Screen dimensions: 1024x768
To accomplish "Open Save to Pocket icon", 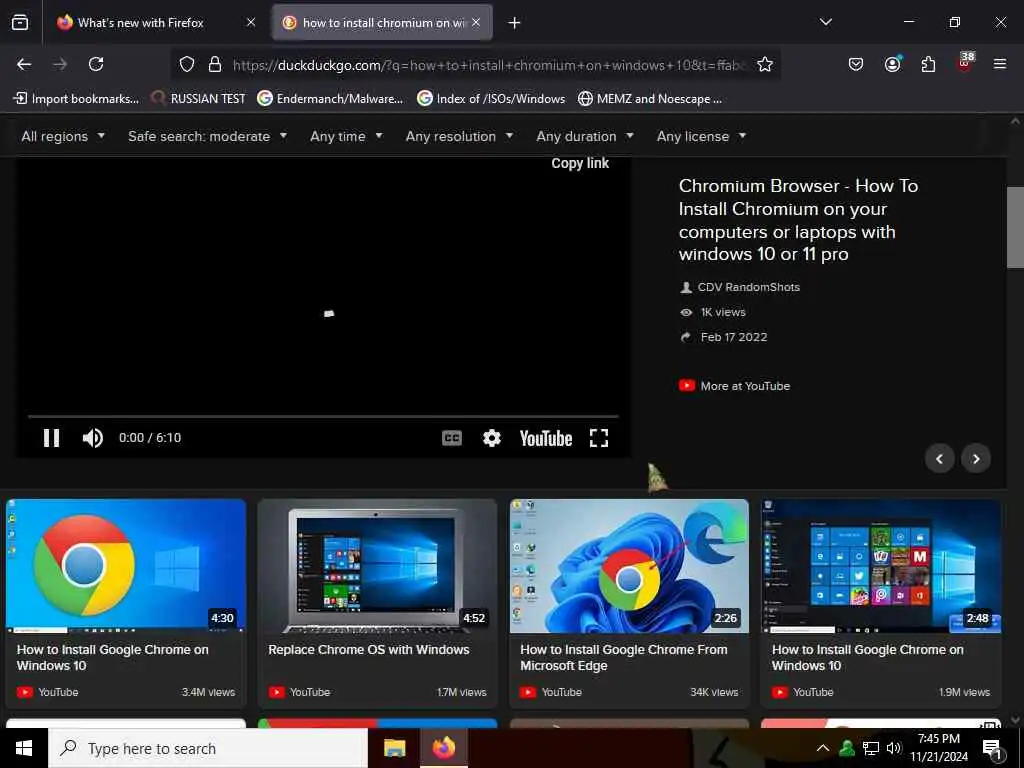I will (x=856, y=64).
